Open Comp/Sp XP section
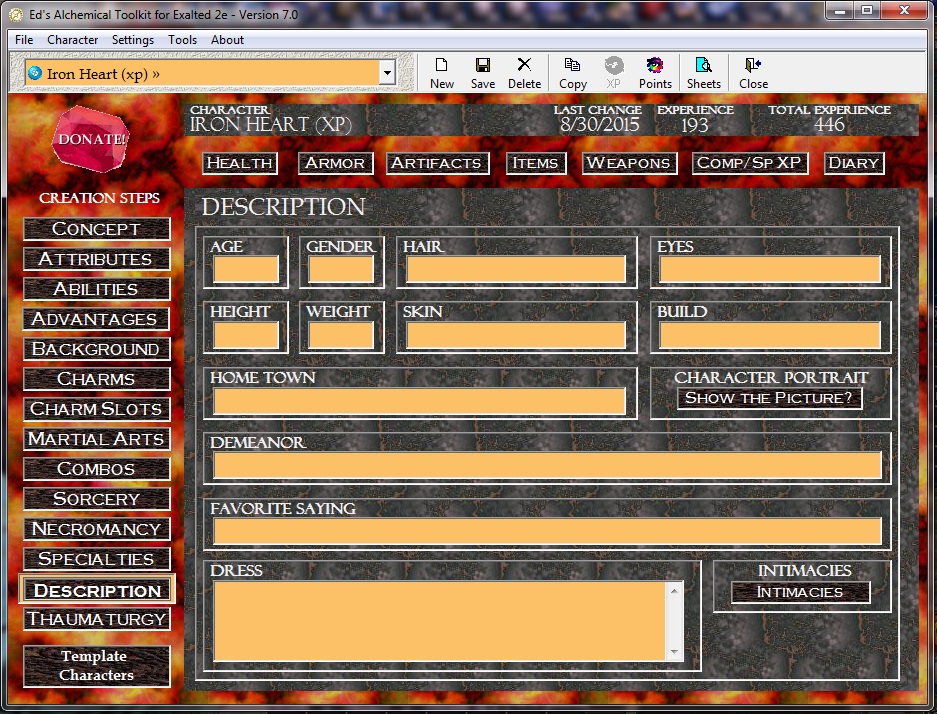Image resolution: width=937 pixels, height=714 pixels. [x=749, y=163]
